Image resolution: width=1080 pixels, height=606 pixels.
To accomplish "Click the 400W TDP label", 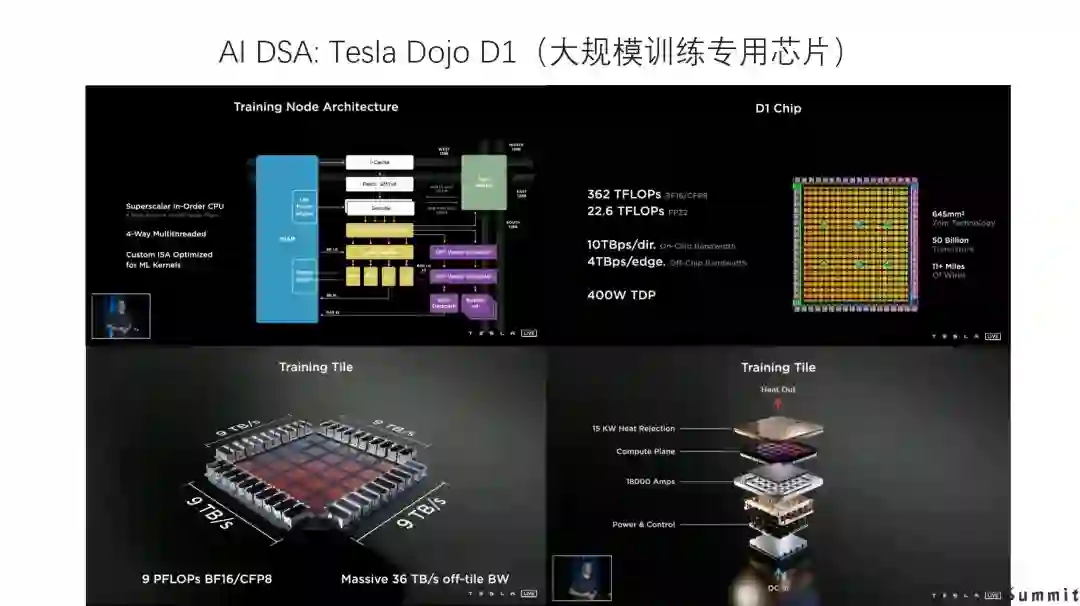I will tap(621, 295).
